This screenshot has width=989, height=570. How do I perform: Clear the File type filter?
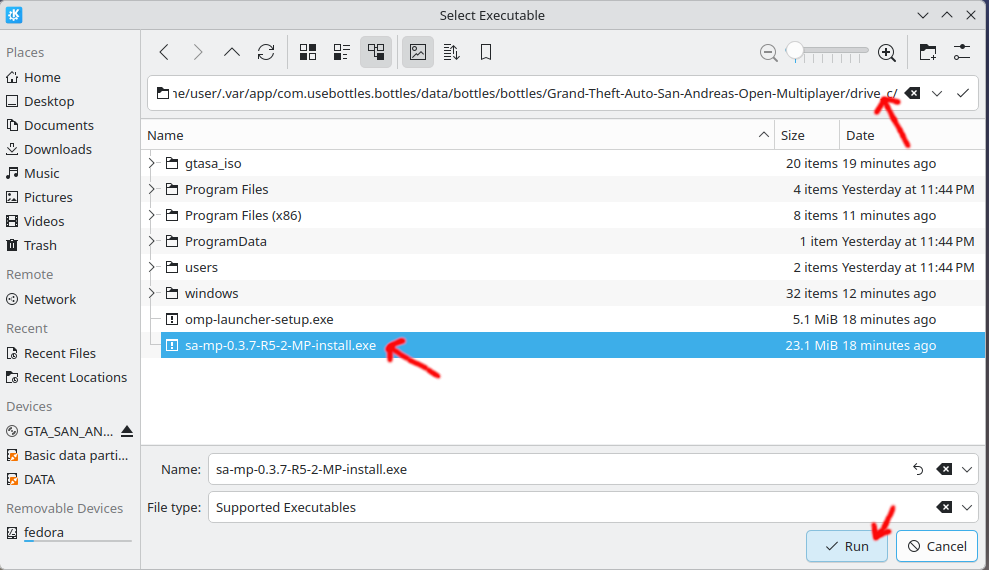tap(944, 508)
